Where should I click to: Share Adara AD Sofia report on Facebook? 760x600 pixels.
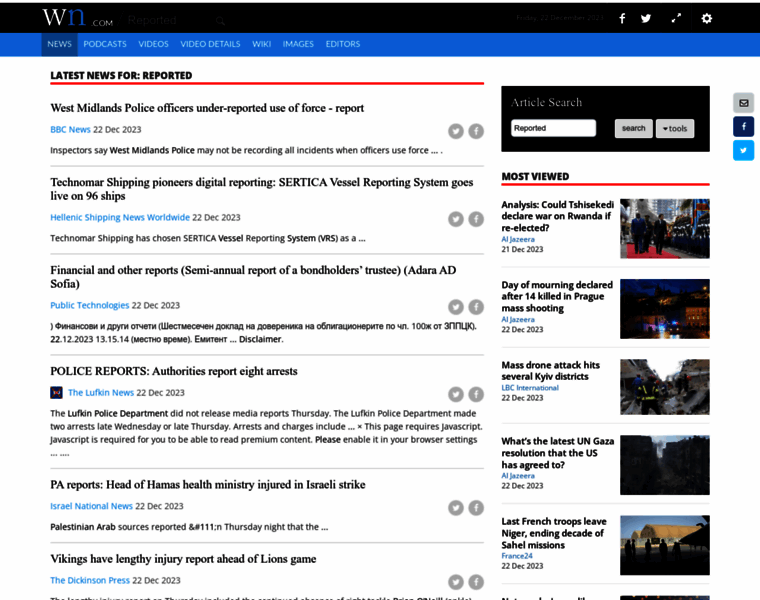click(x=476, y=307)
